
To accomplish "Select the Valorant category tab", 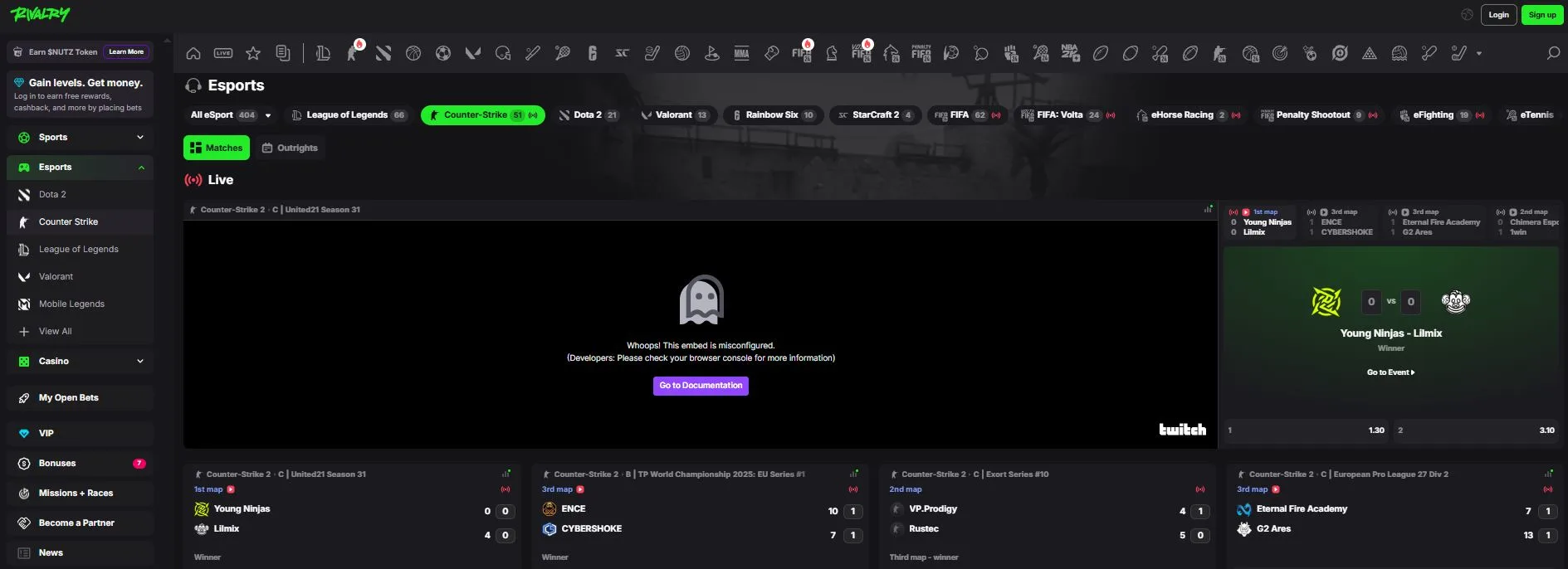I will click(674, 115).
